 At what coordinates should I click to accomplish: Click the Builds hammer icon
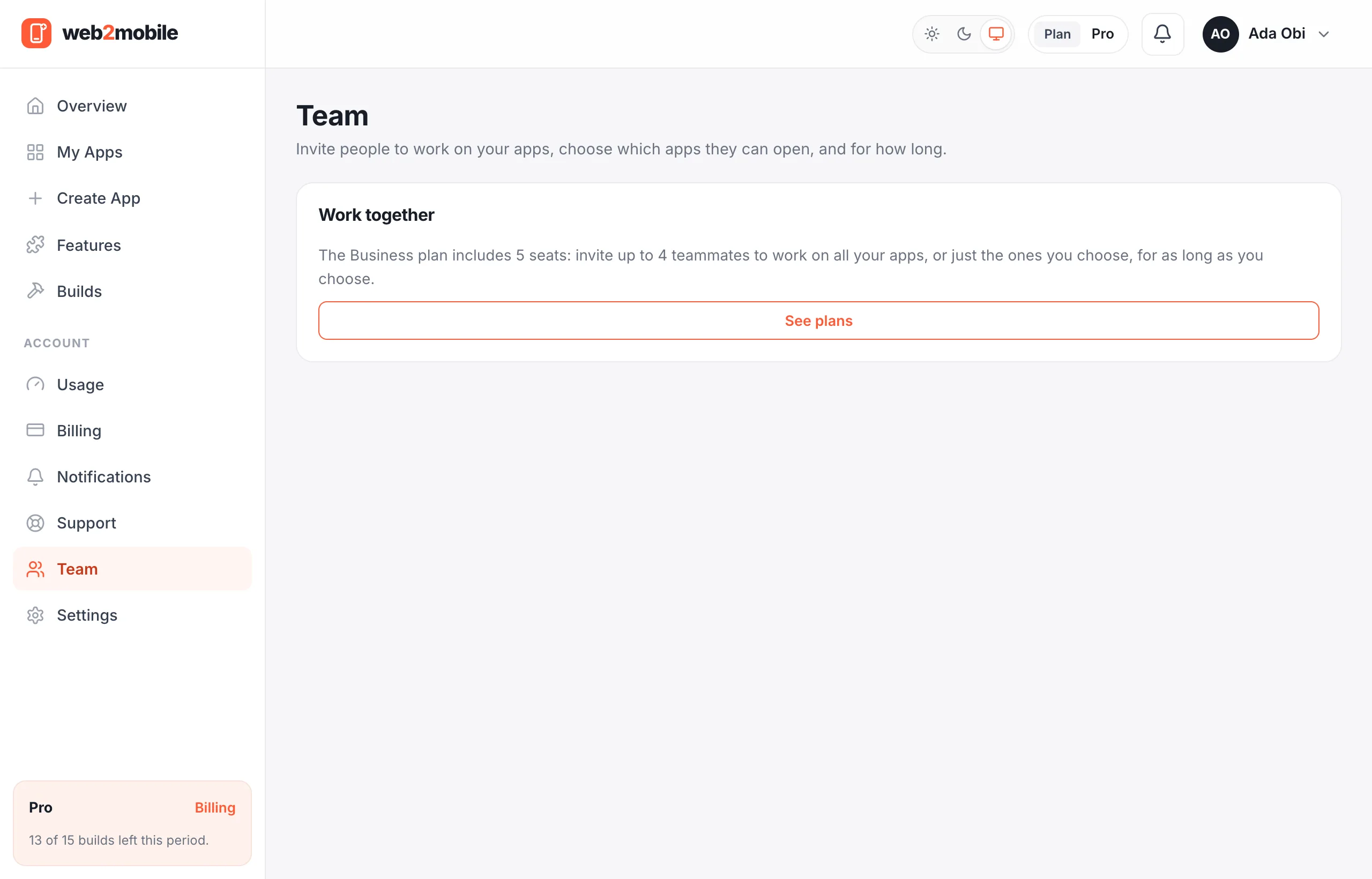35,291
